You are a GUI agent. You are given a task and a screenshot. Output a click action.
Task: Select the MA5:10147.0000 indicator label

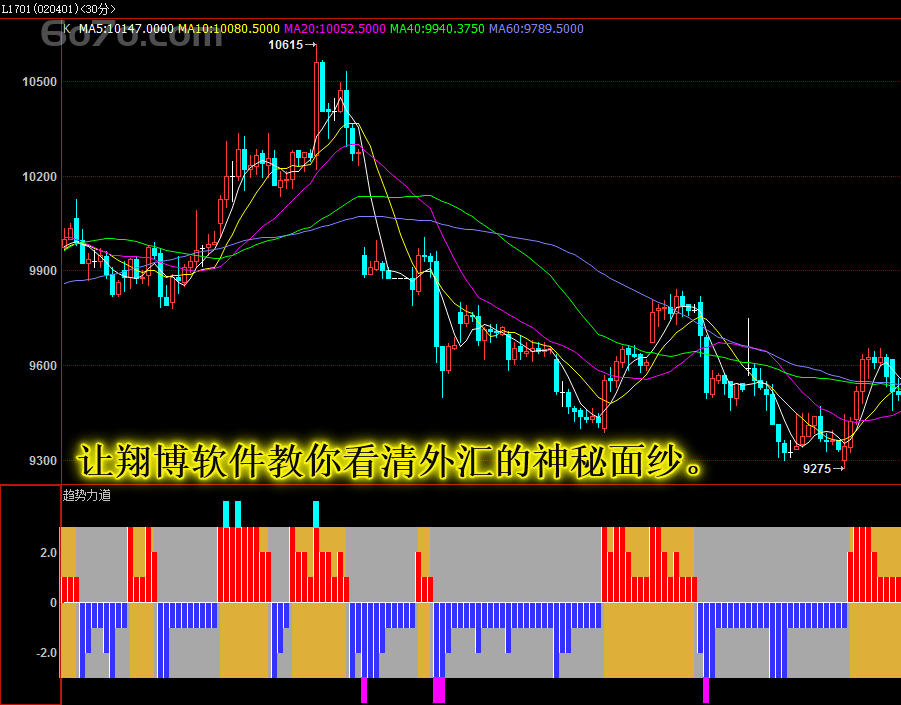(126, 29)
